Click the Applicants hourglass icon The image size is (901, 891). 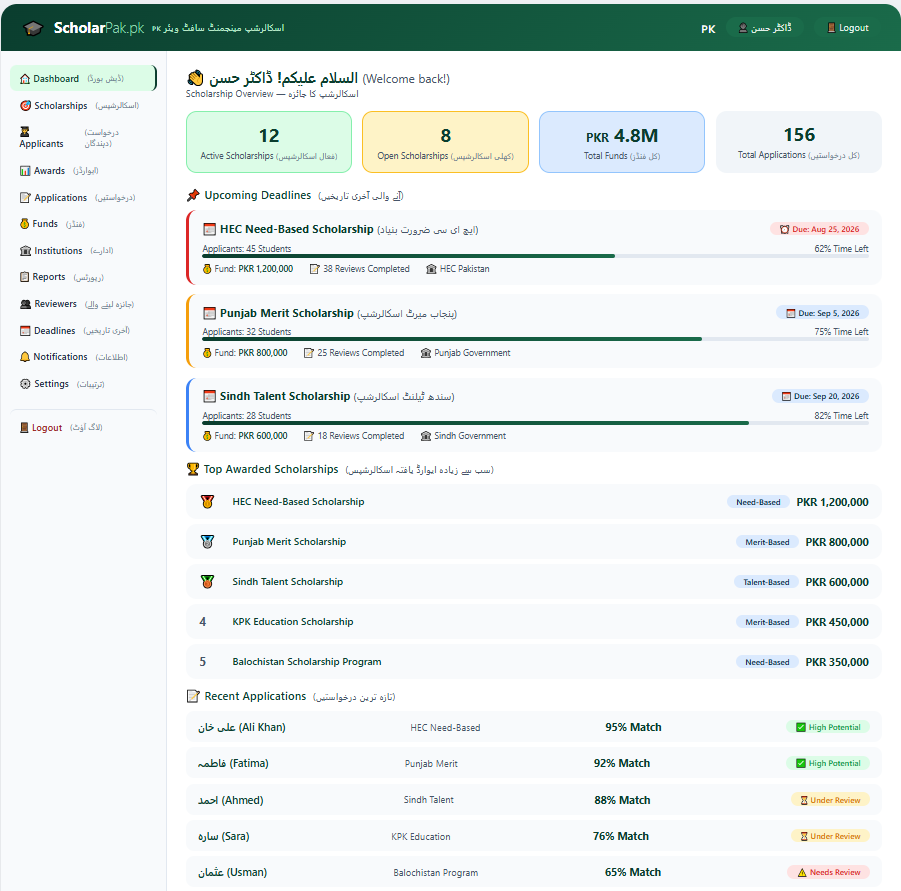pos(25,132)
